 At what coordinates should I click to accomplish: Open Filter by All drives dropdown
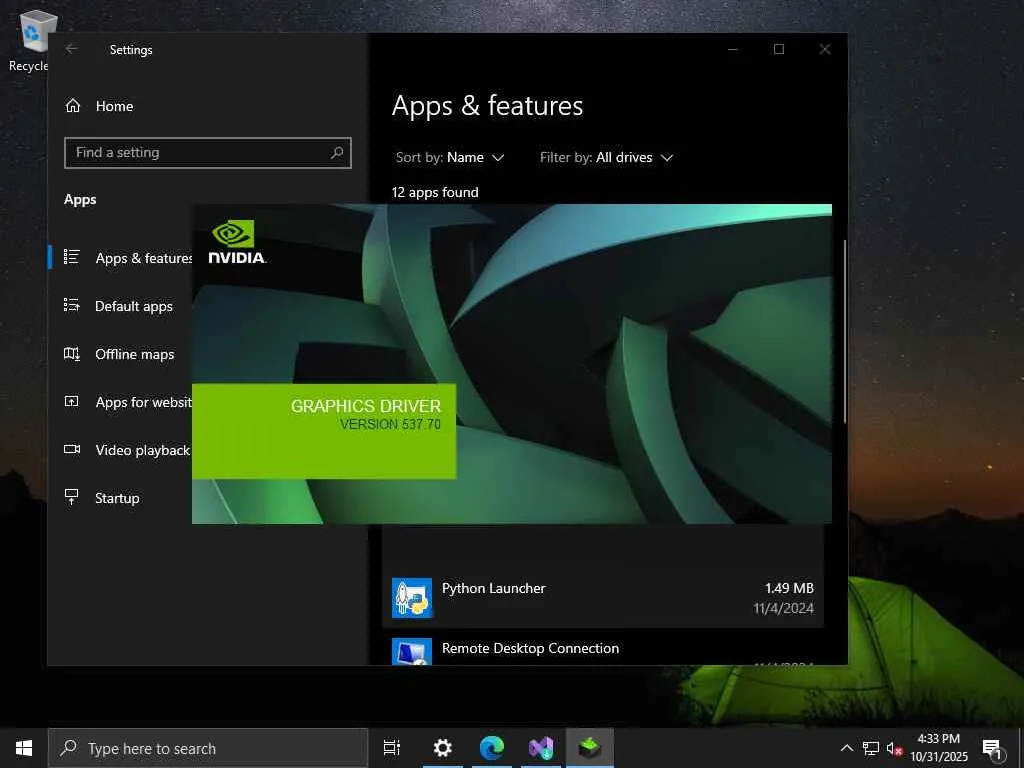click(606, 157)
